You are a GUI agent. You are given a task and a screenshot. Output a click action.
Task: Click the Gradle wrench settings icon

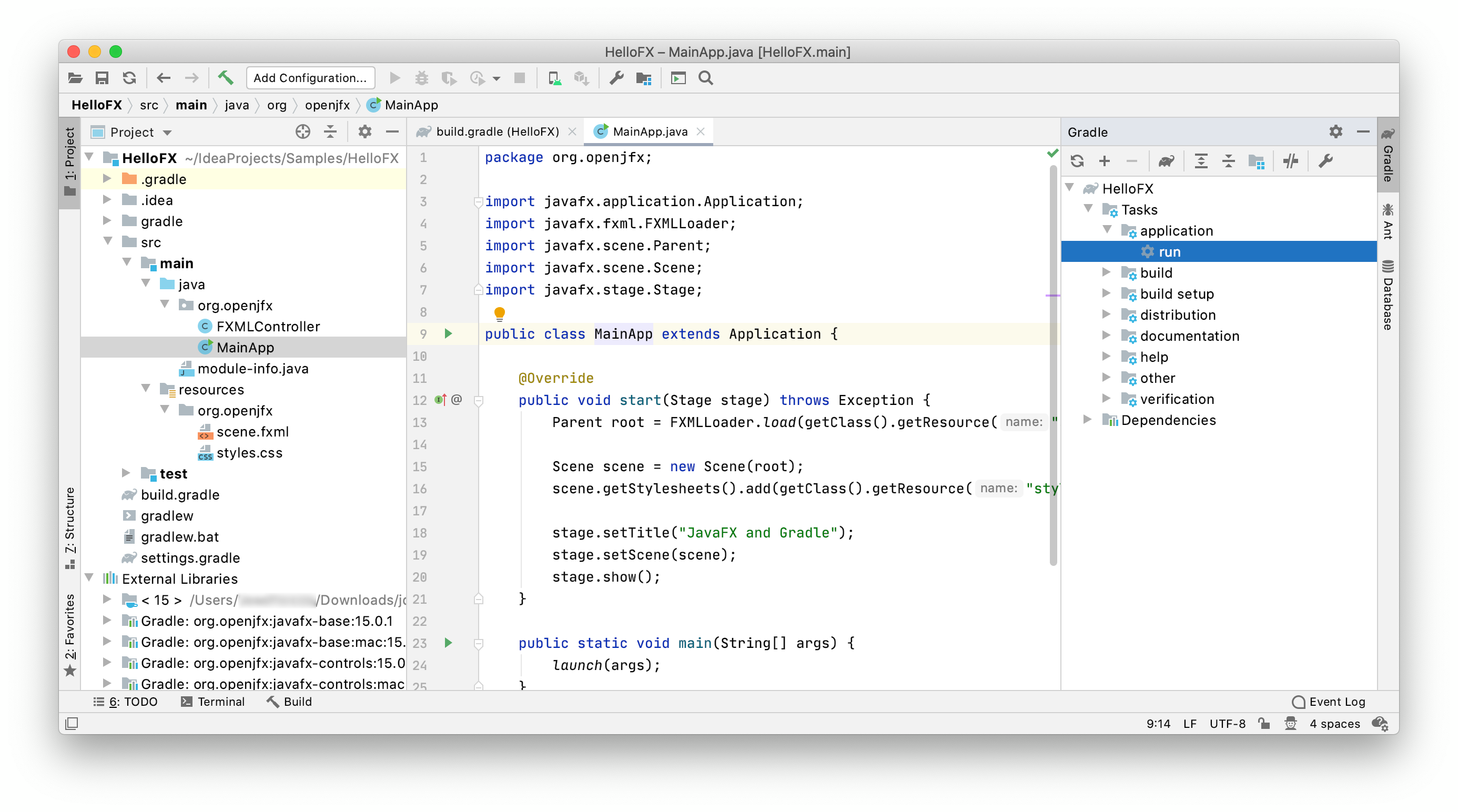(1325, 161)
